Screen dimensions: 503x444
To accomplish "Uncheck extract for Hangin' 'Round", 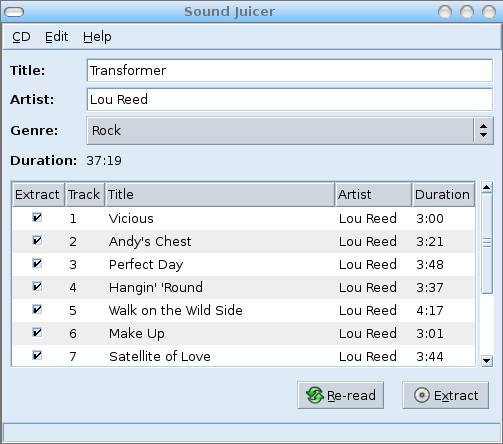I will coord(37,287).
